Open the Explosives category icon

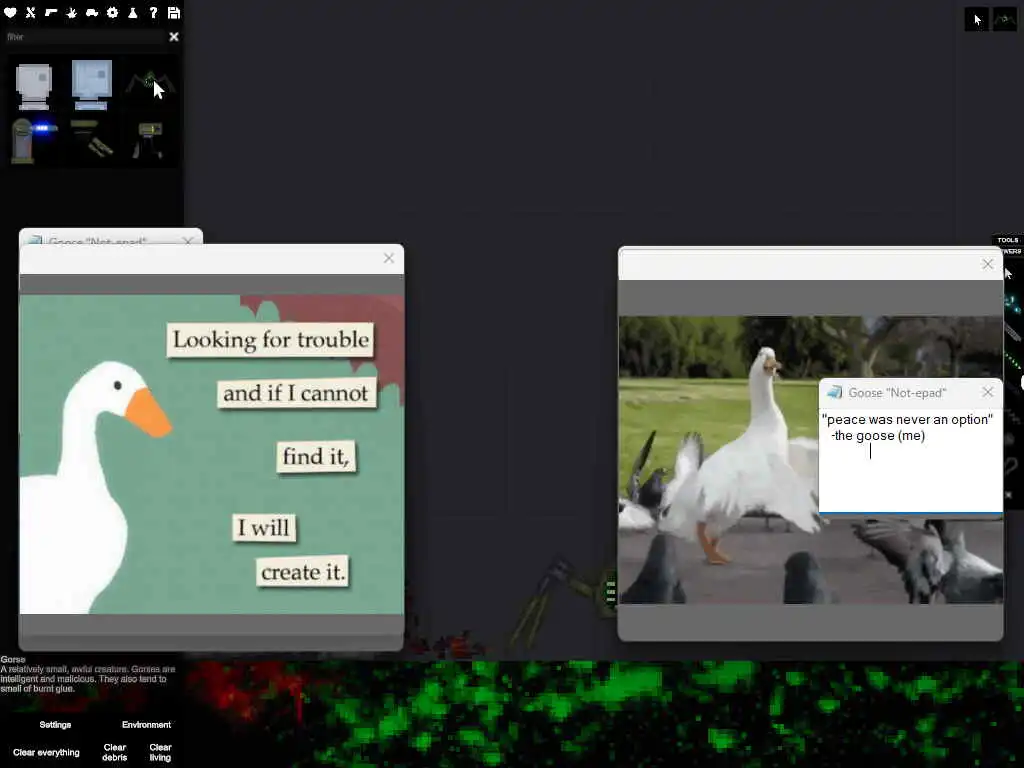tap(72, 12)
